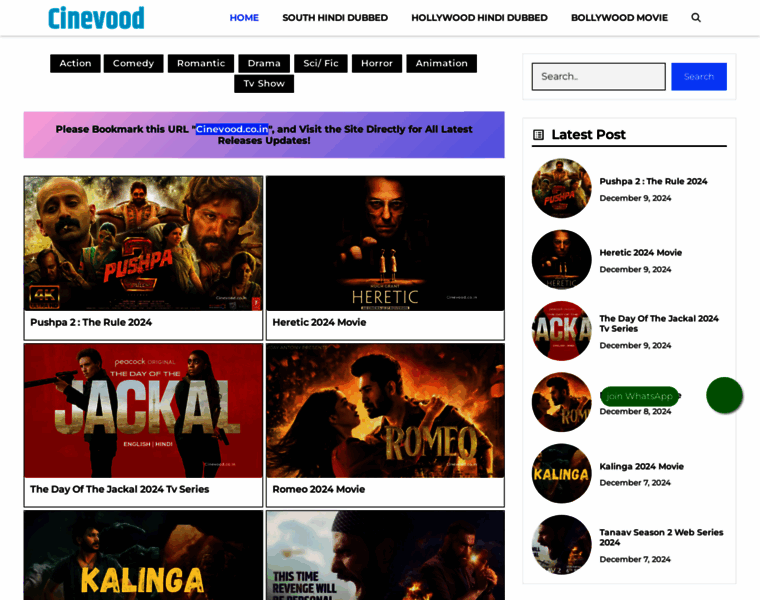
Task: Open the HOME menu item
Action: point(244,18)
